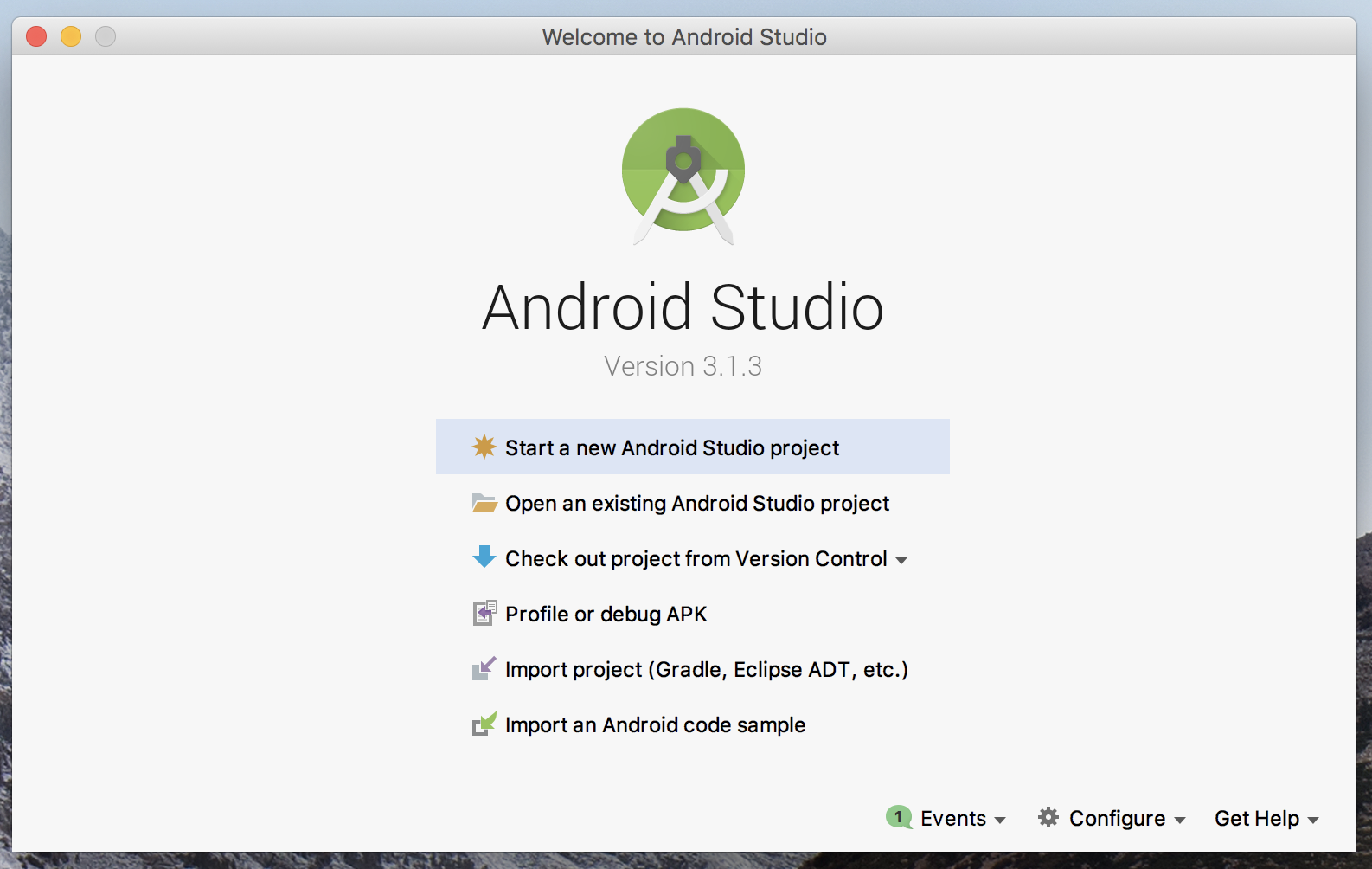Select Check out project from Version Control
The height and width of the screenshot is (869, 1372).
pyautogui.click(x=692, y=558)
